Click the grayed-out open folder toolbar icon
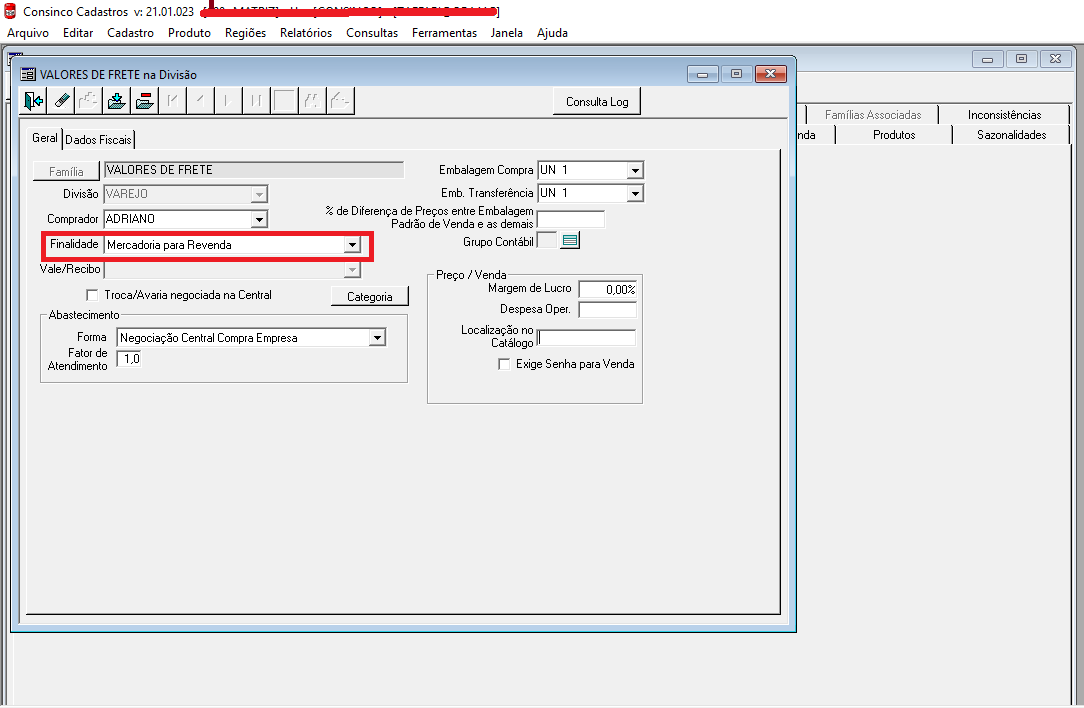Screen dimensions: 1084x708 pyautogui.click(x=340, y=101)
